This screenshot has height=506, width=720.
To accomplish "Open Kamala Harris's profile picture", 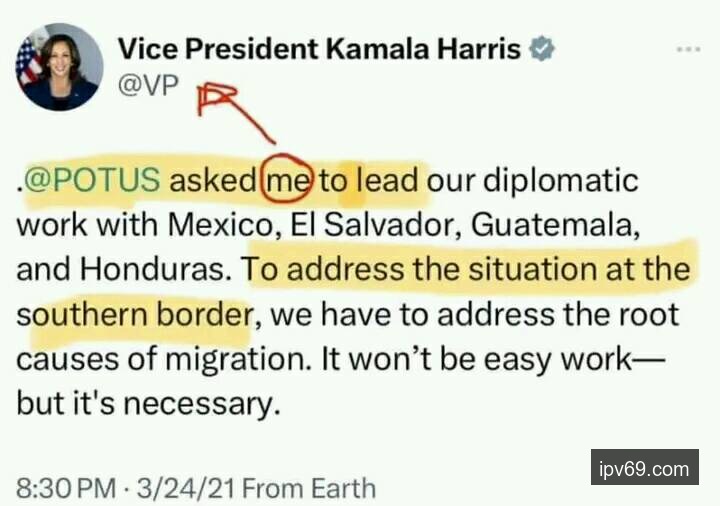I will [59, 67].
